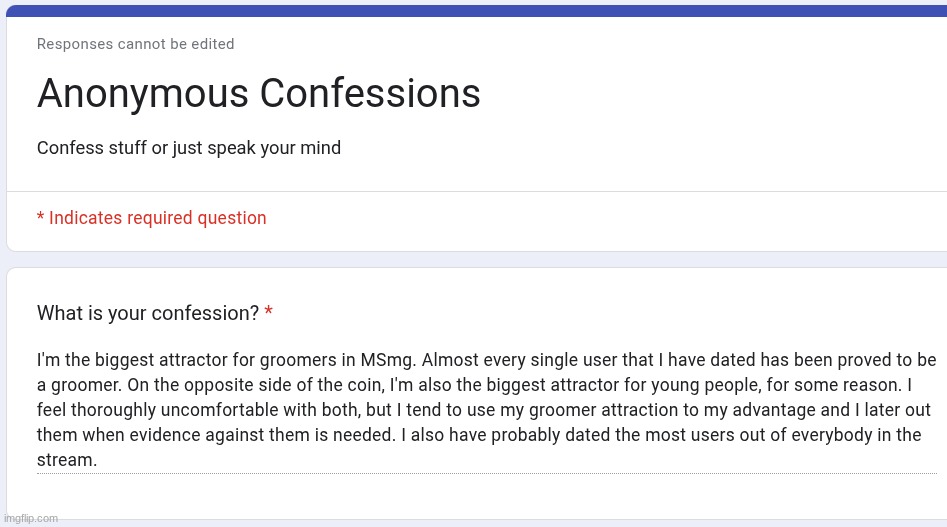The width and height of the screenshot is (947, 527).
Task: Click the red asterisk beside "What is your confession?"
Action: [x=269, y=311]
